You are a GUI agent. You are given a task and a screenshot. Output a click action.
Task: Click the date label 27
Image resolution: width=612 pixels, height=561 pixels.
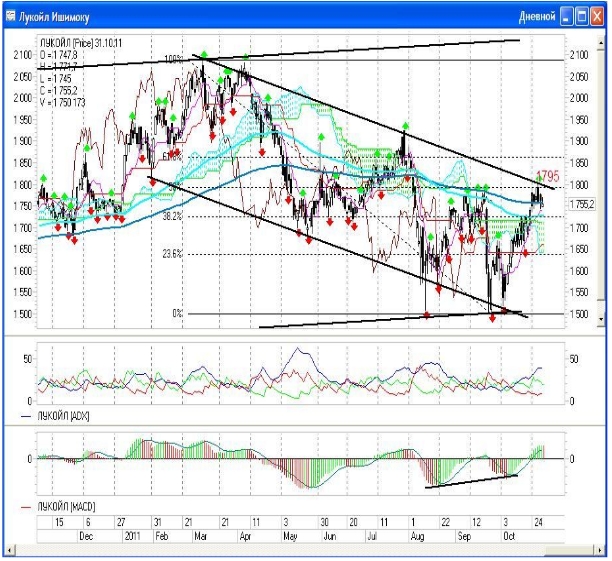[121, 522]
